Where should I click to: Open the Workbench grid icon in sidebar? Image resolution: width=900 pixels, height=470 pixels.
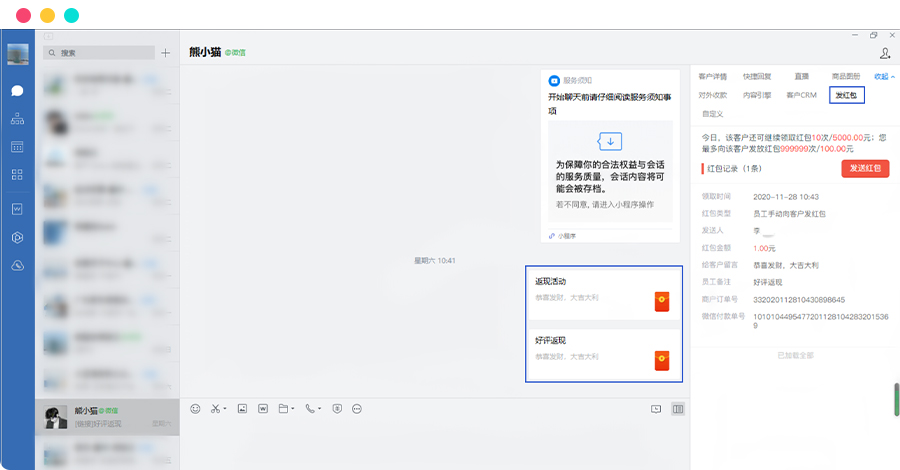tap(17, 175)
